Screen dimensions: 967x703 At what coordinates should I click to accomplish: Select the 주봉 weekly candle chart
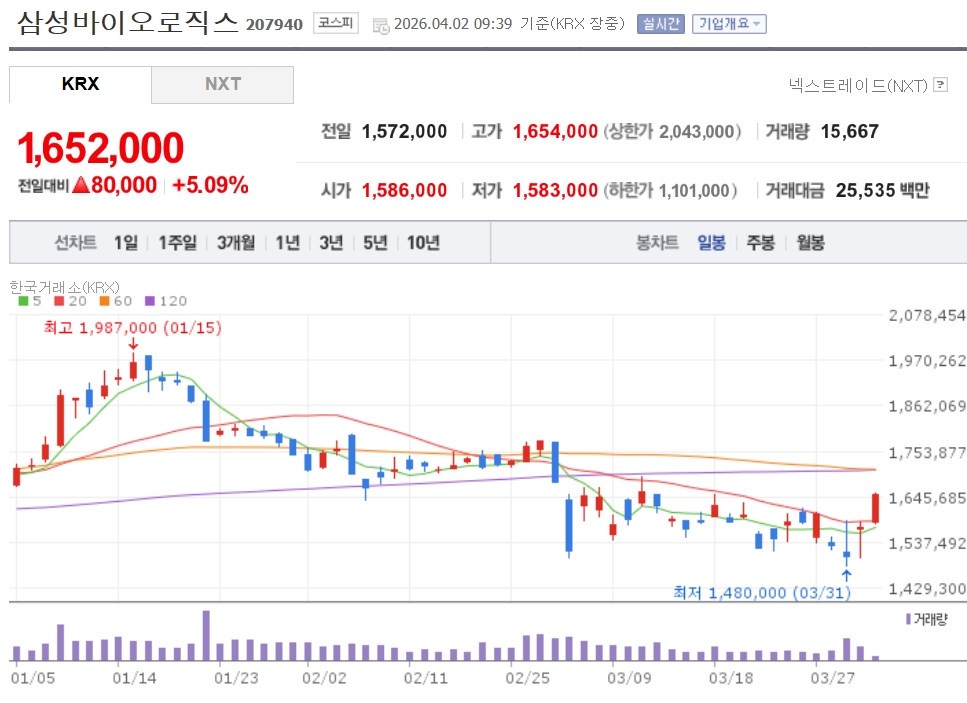click(x=761, y=242)
